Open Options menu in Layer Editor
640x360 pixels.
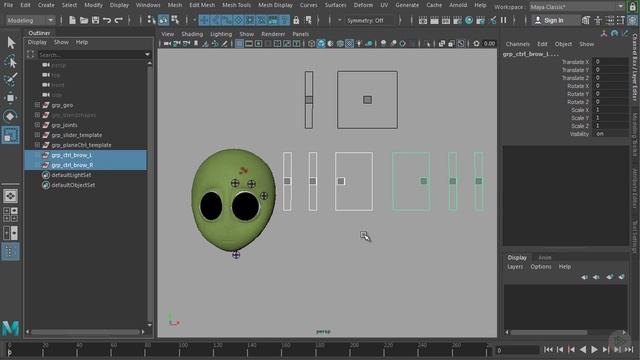[540, 267]
